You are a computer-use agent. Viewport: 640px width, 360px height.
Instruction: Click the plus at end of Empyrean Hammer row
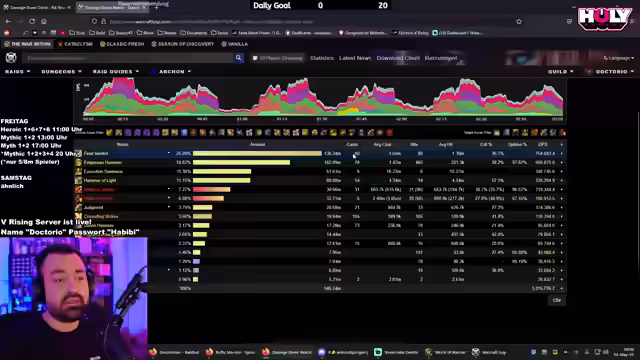(562, 162)
